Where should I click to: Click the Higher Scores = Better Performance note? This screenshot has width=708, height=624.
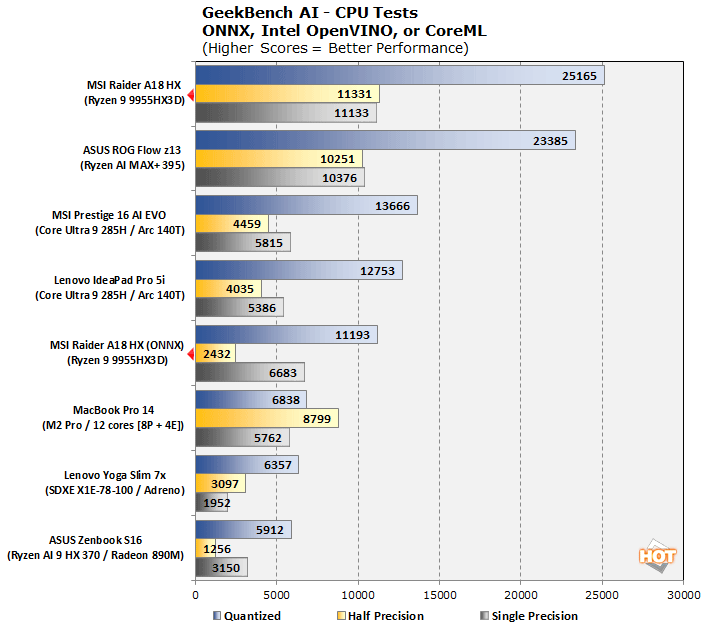[x=335, y=48]
